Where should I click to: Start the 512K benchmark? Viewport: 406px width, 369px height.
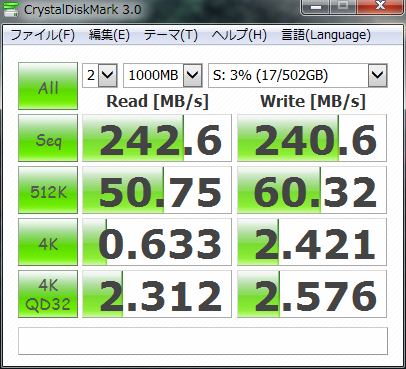(48, 190)
